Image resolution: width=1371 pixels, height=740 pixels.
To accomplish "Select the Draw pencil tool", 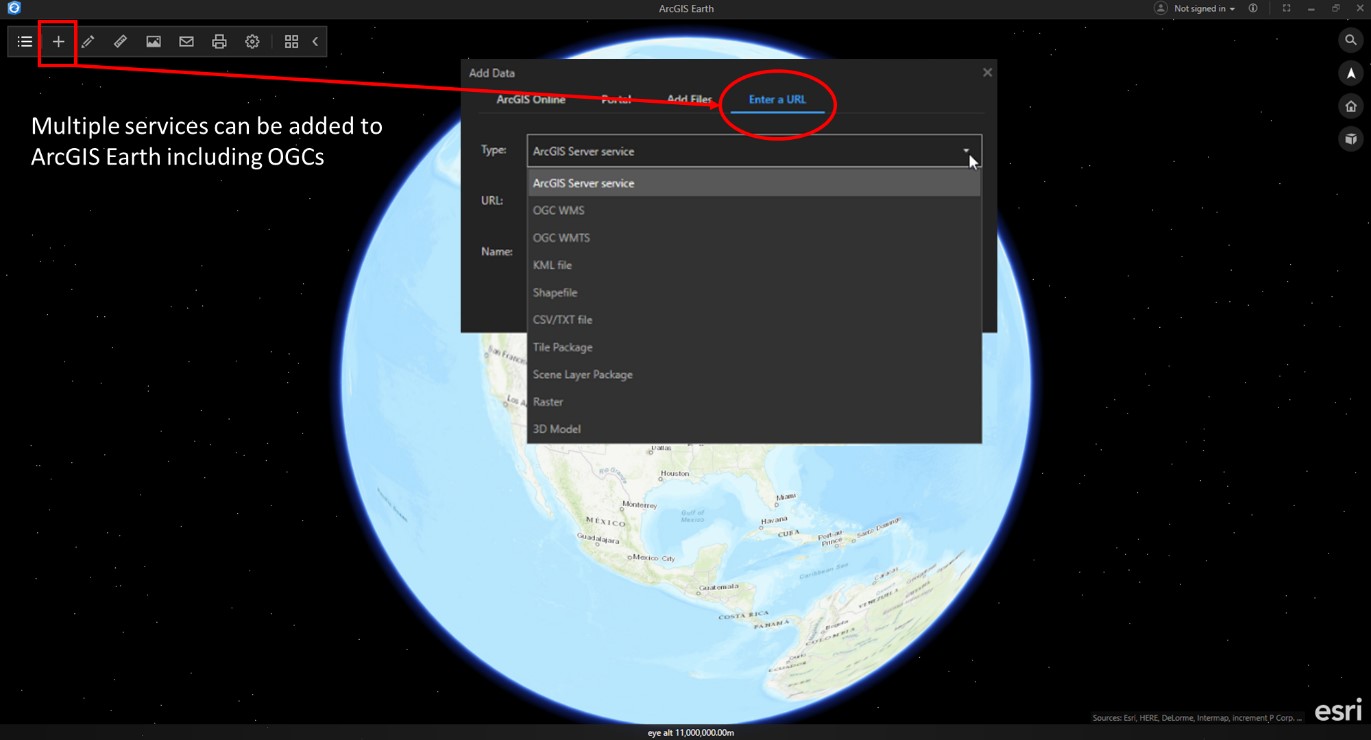I will tap(88, 42).
